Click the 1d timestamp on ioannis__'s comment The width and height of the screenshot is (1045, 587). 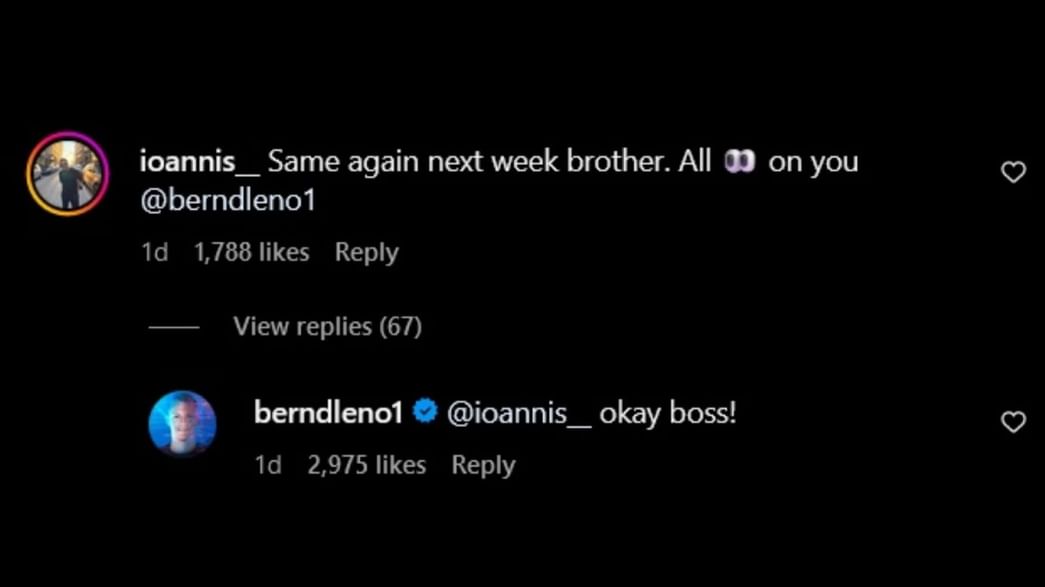(155, 252)
